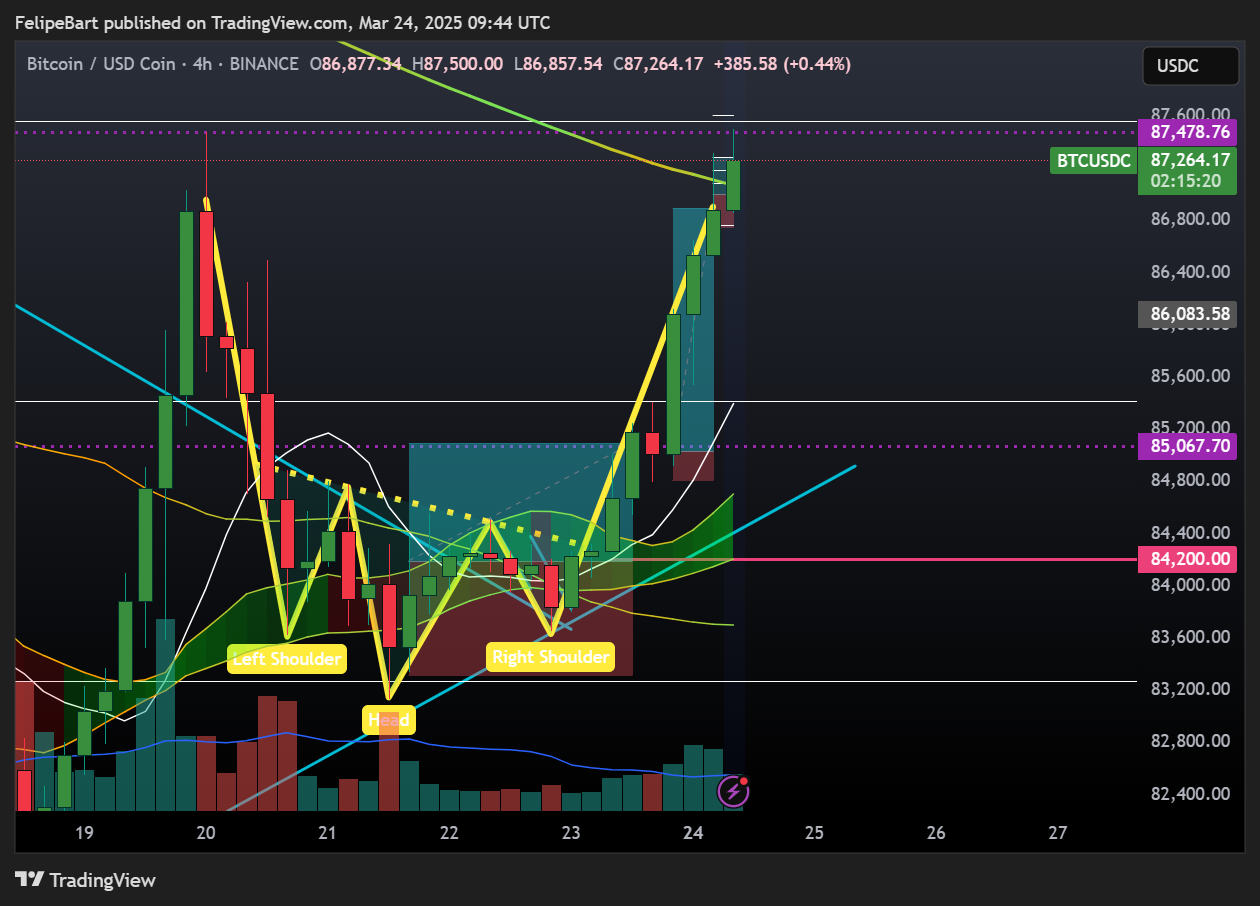Click the 84,200.00 pink price tag
1260x906 pixels.
[x=1188, y=559]
